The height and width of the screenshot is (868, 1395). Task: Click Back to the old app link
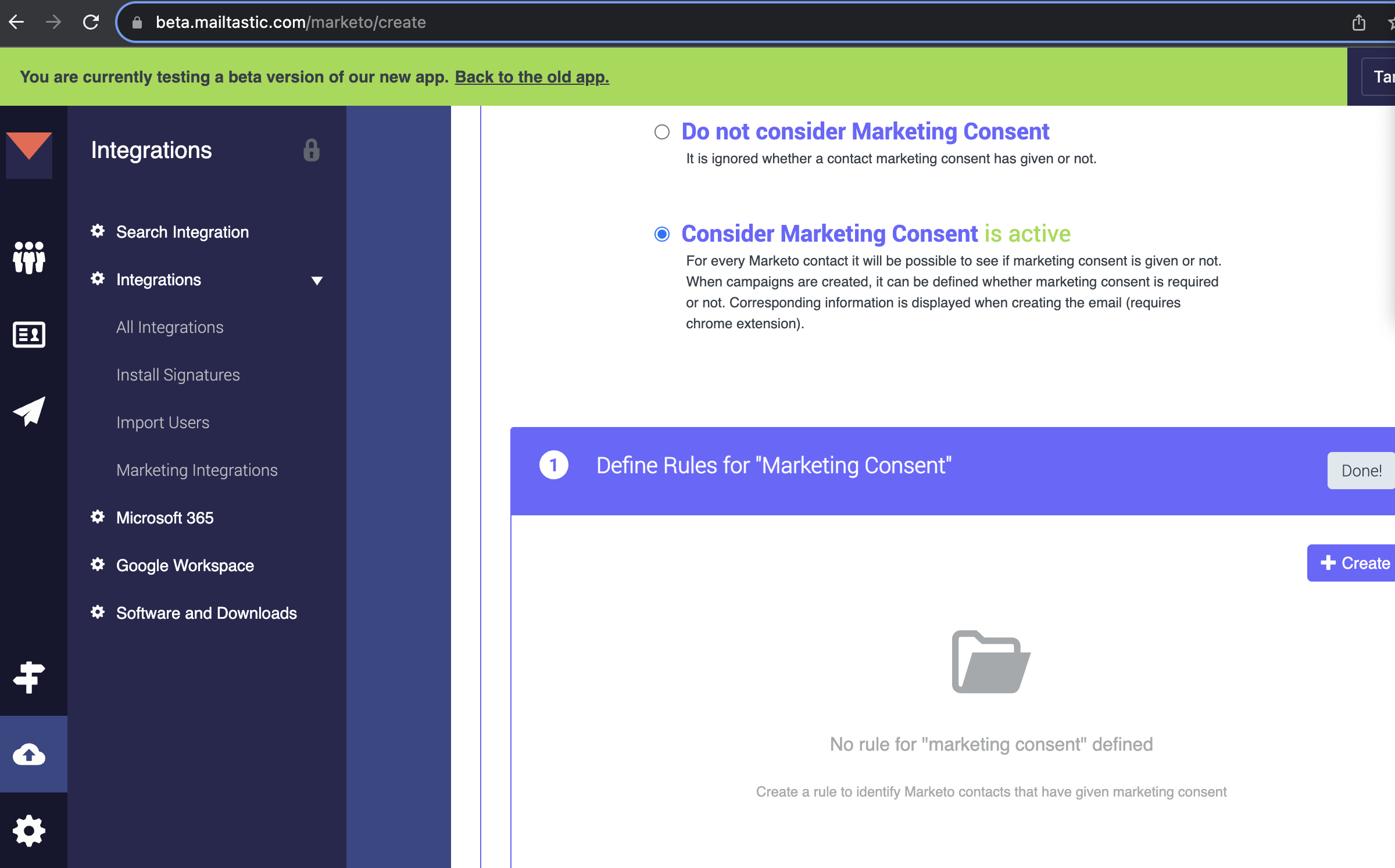pos(531,77)
